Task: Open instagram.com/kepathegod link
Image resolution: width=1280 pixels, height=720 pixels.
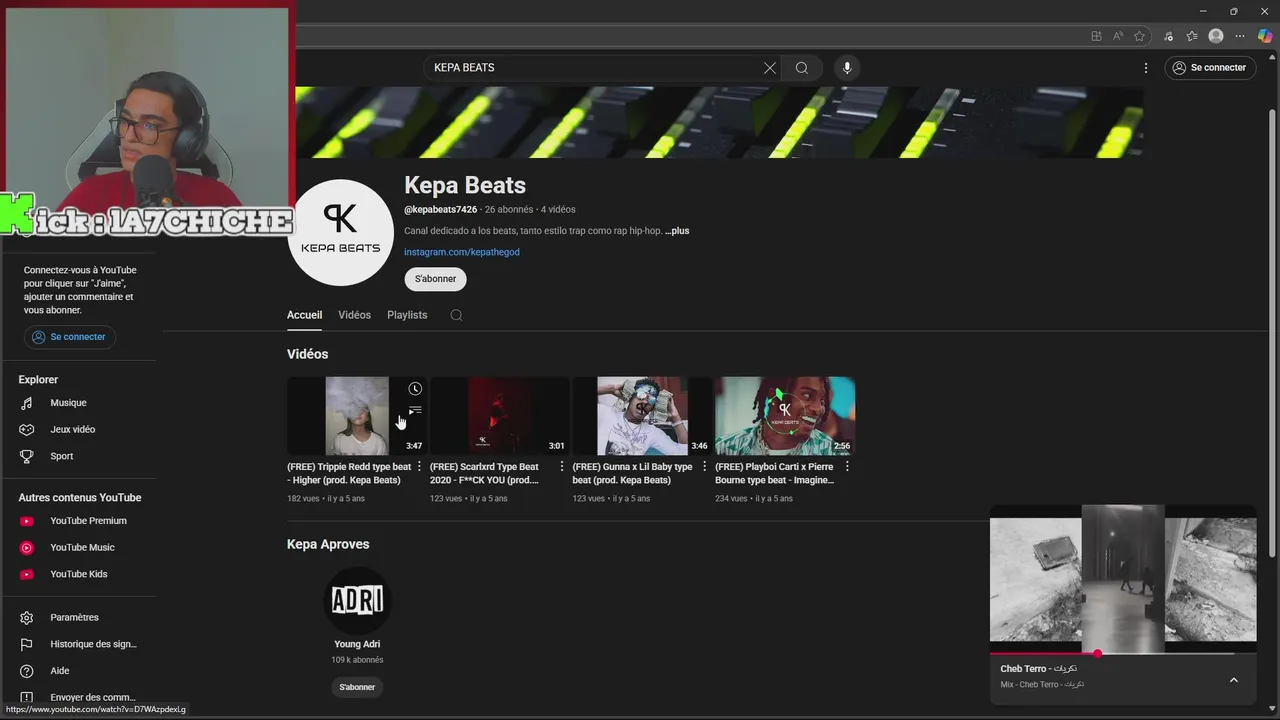Action: coord(461,252)
